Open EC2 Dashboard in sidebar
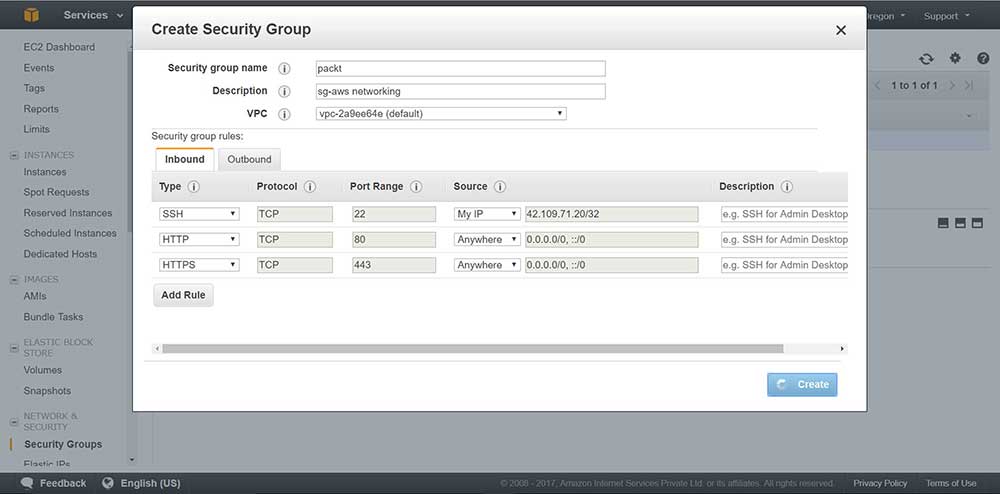The image size is (1000, 494). pos(59,47)
